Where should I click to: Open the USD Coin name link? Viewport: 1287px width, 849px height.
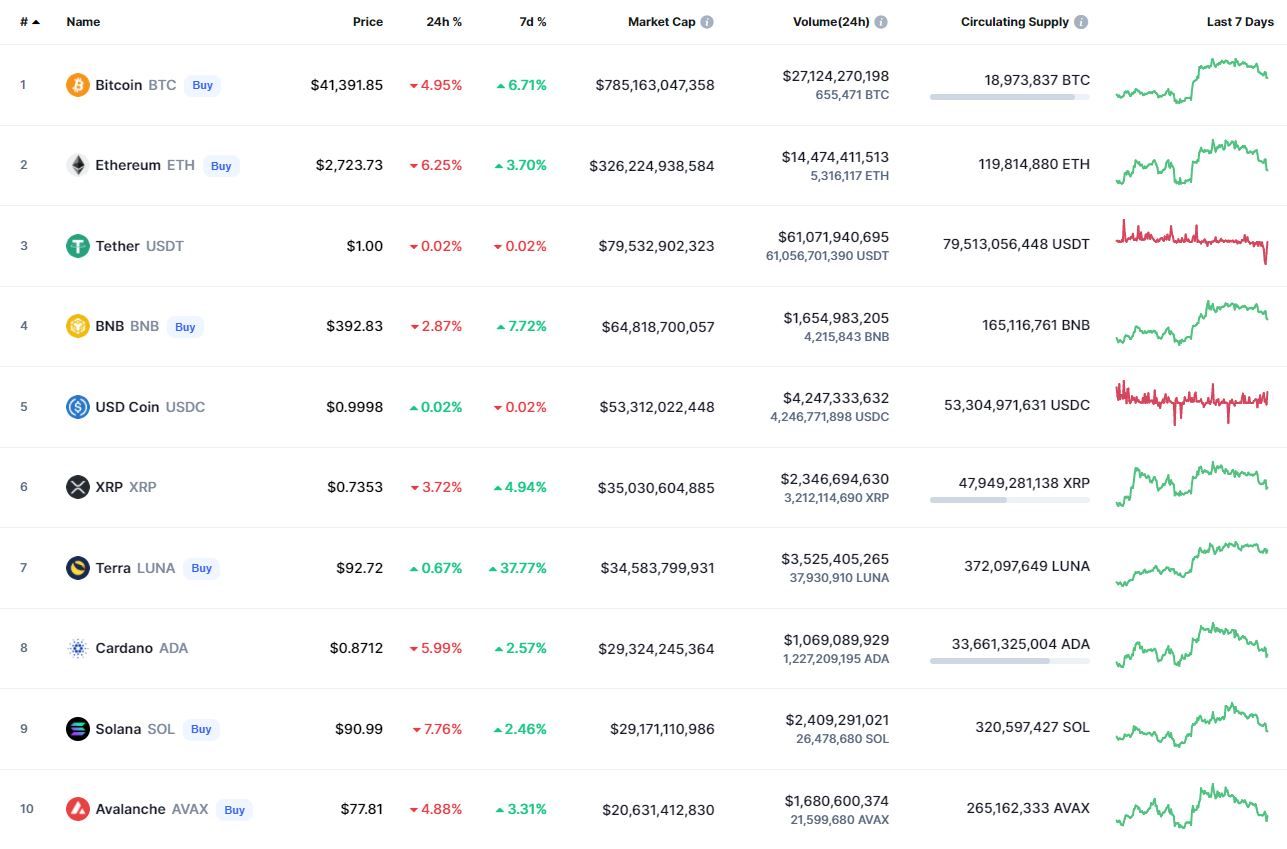(127, 407)
